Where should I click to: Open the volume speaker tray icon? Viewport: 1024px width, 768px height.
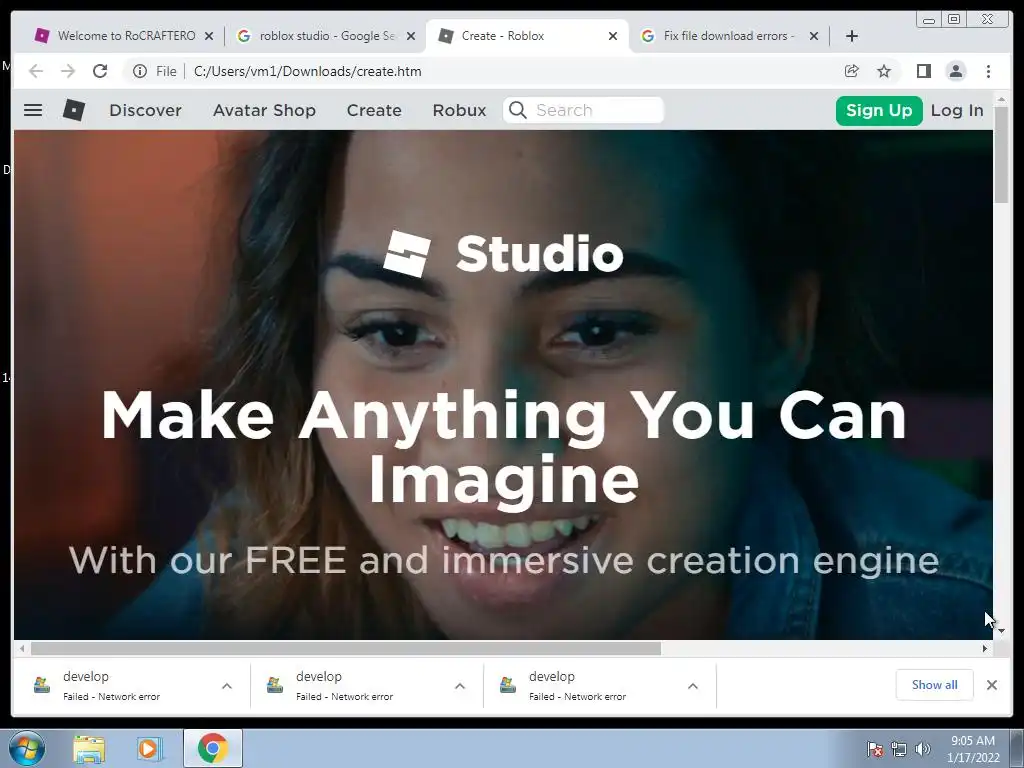[x=923, y=749]
